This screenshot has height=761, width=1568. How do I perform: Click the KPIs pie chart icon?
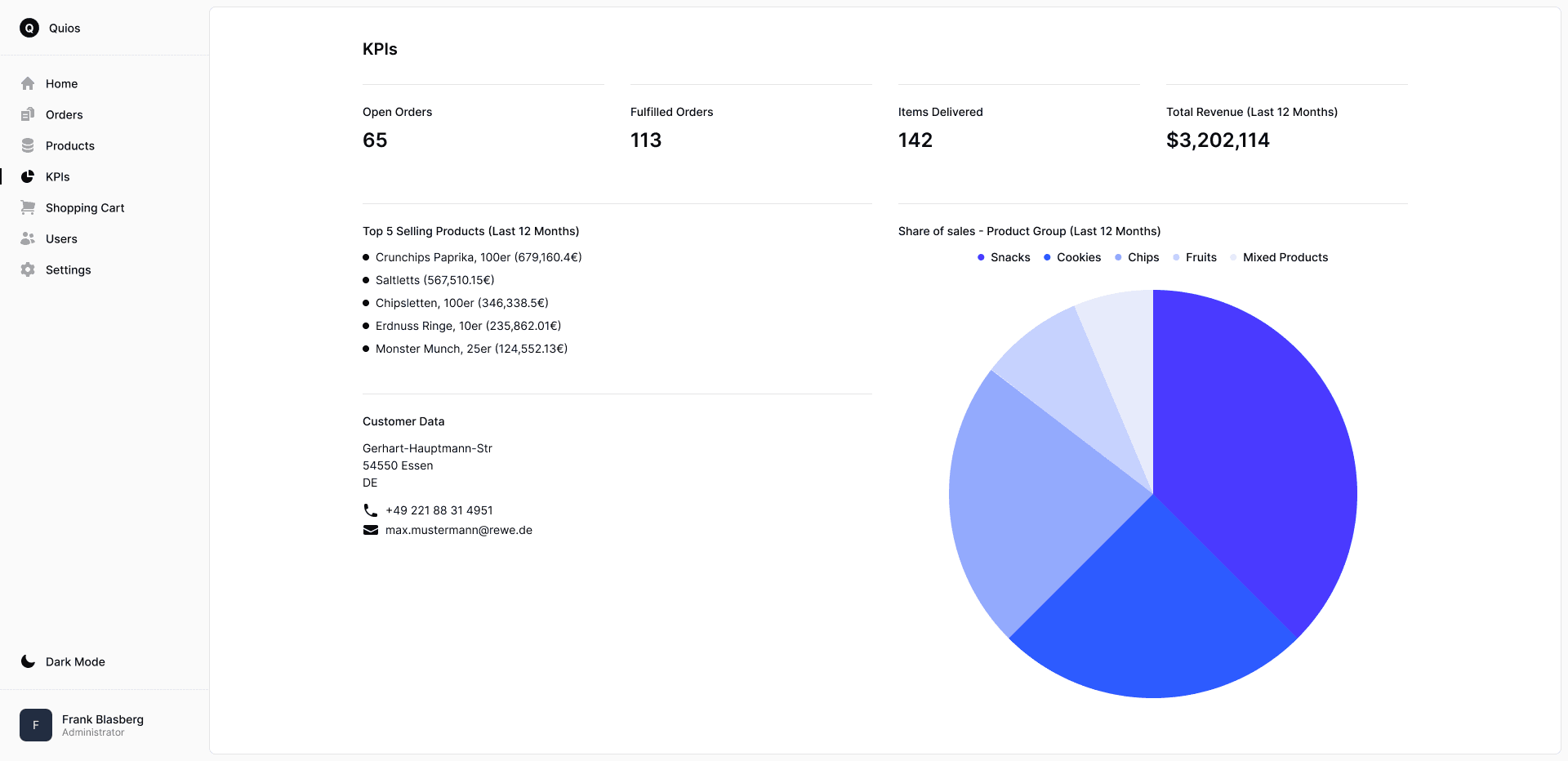(28, 176)
